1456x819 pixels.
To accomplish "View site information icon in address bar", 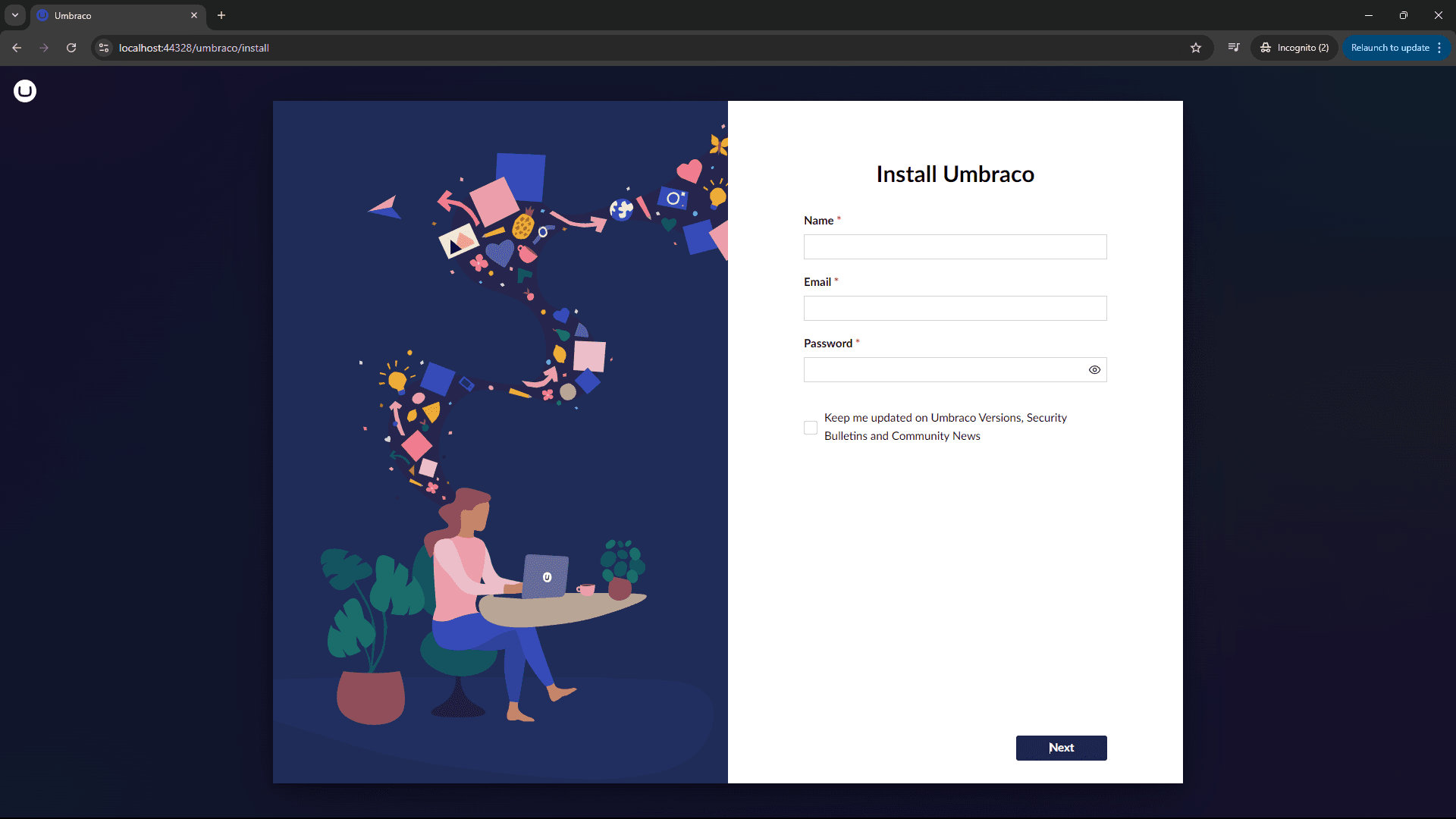I will point(105,48).
